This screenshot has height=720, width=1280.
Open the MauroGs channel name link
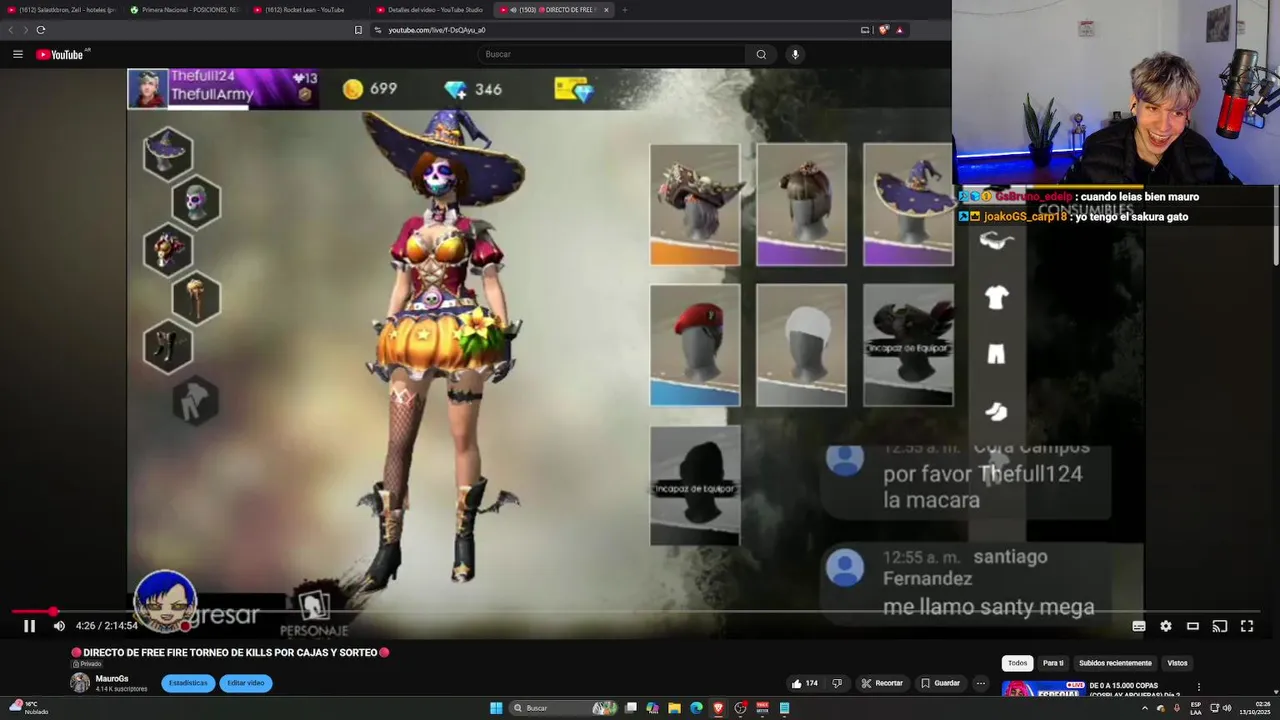click(x=112, y=679)
